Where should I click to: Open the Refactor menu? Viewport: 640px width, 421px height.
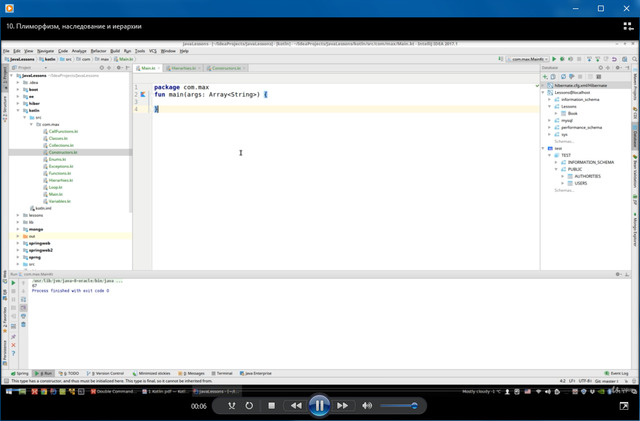[98, 50]
